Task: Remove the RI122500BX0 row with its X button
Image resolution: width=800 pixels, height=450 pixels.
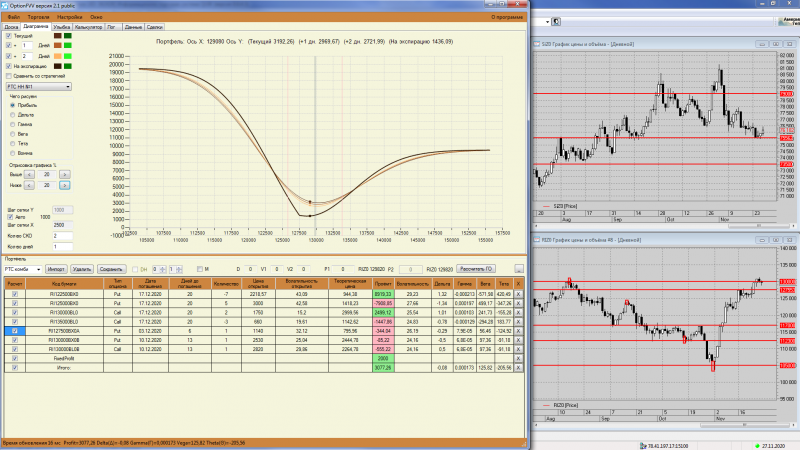Action: (518, 294)
